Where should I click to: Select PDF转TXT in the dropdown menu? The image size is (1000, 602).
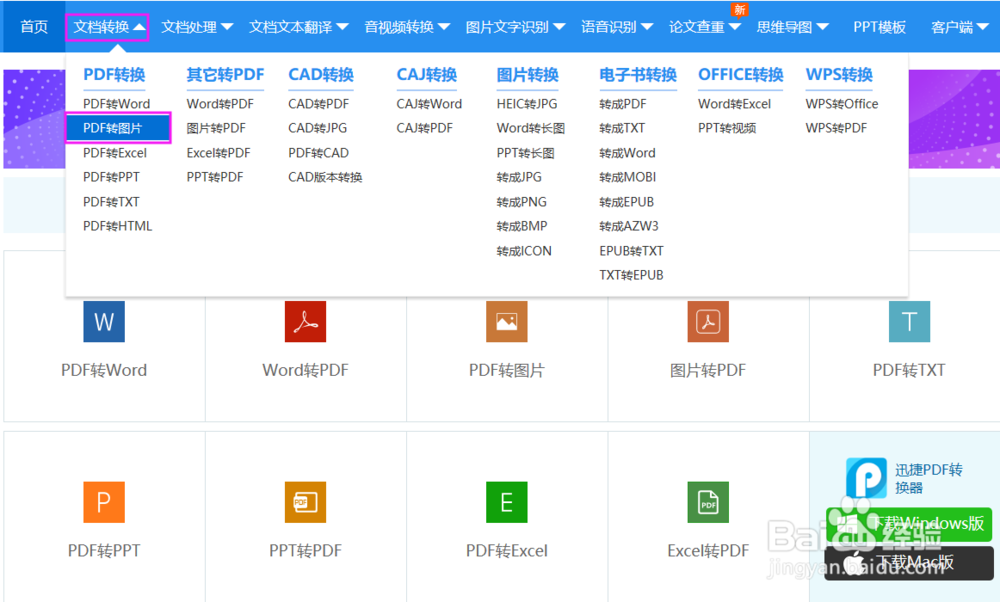(111, 202)
